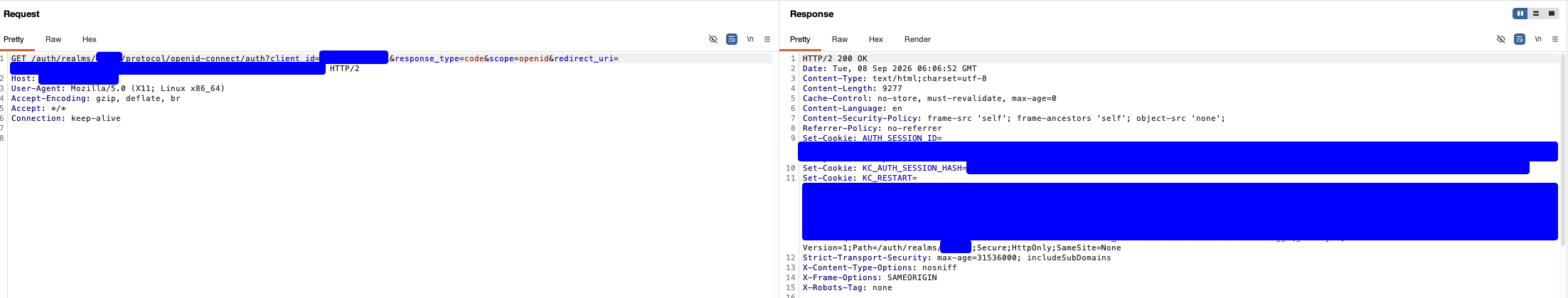
Task: Open Request panel hamburger options menu
Action: coord(767,39)
